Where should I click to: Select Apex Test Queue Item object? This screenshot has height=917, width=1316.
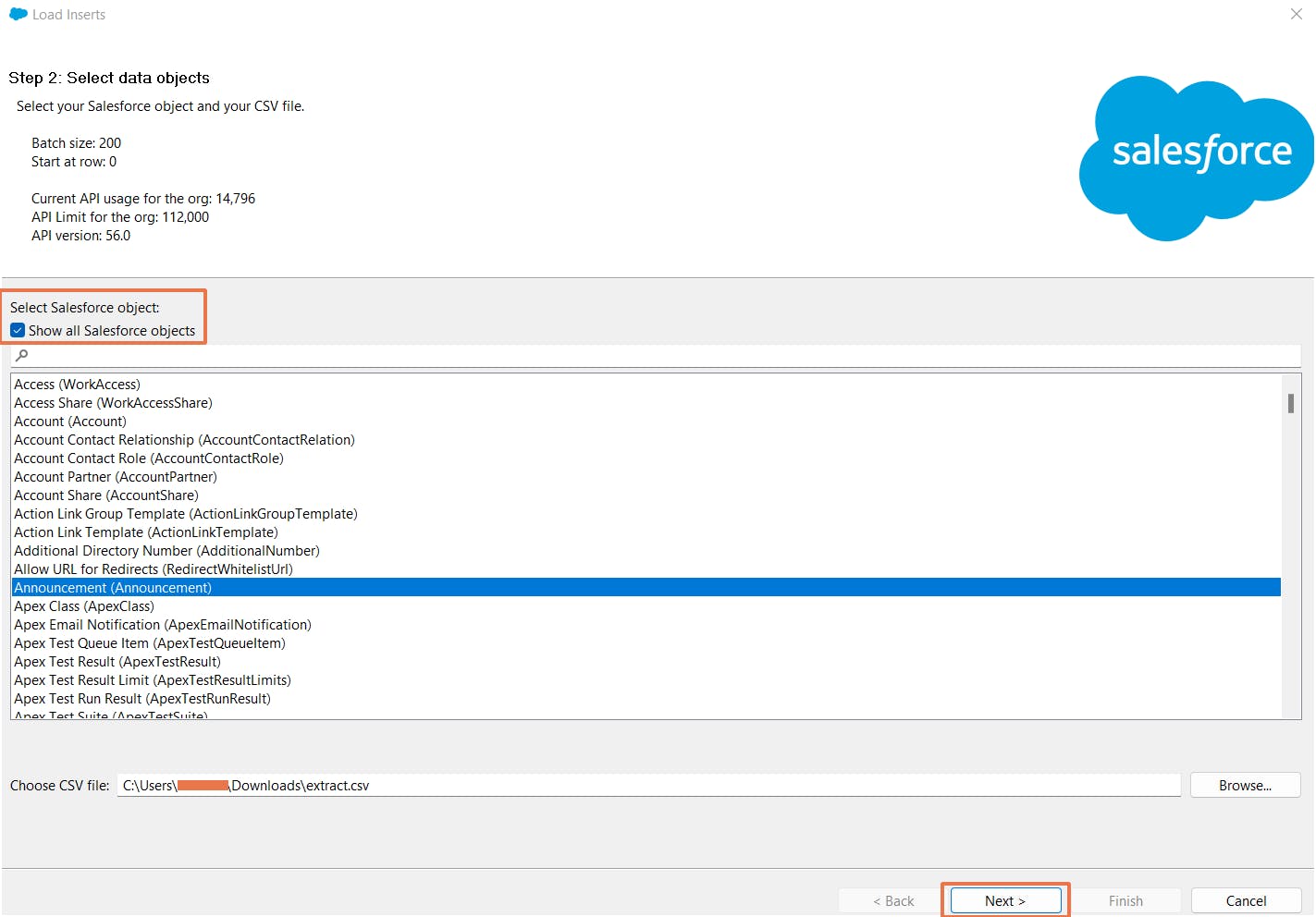coord(646,642)
